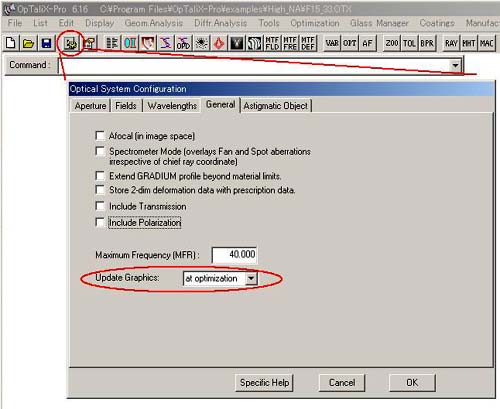Click the MTF FLD toolbar icon
The width and height of the screenshot is (500, 409).
tap(272, 43)
